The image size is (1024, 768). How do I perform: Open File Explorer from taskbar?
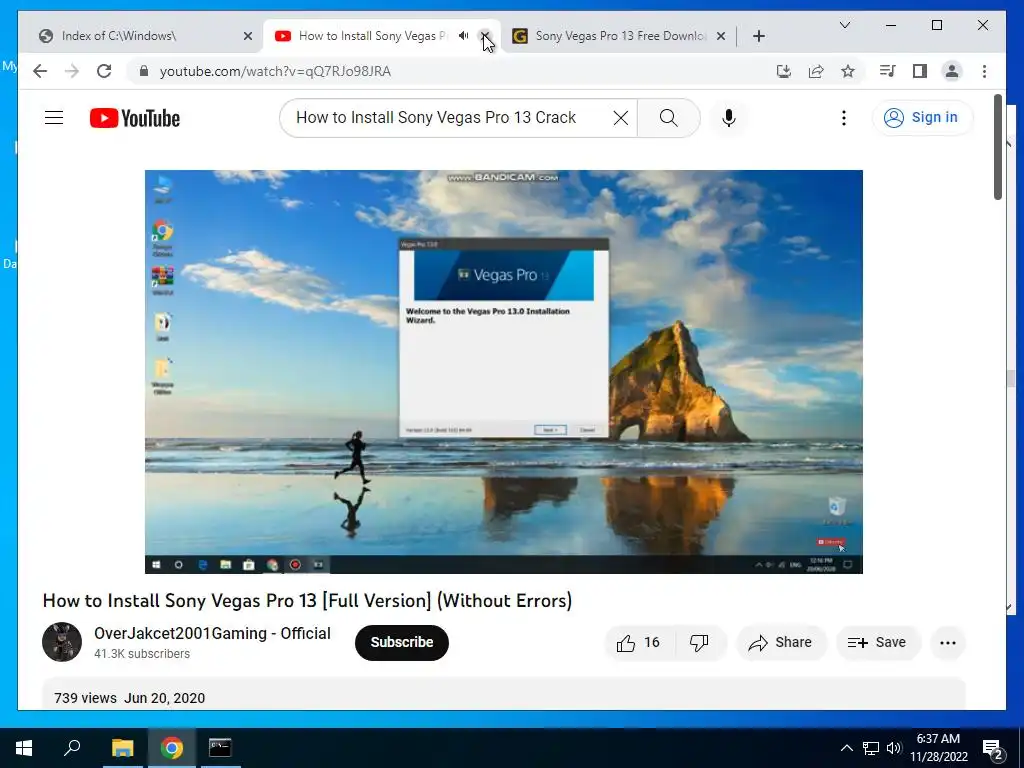coord(122,748)
